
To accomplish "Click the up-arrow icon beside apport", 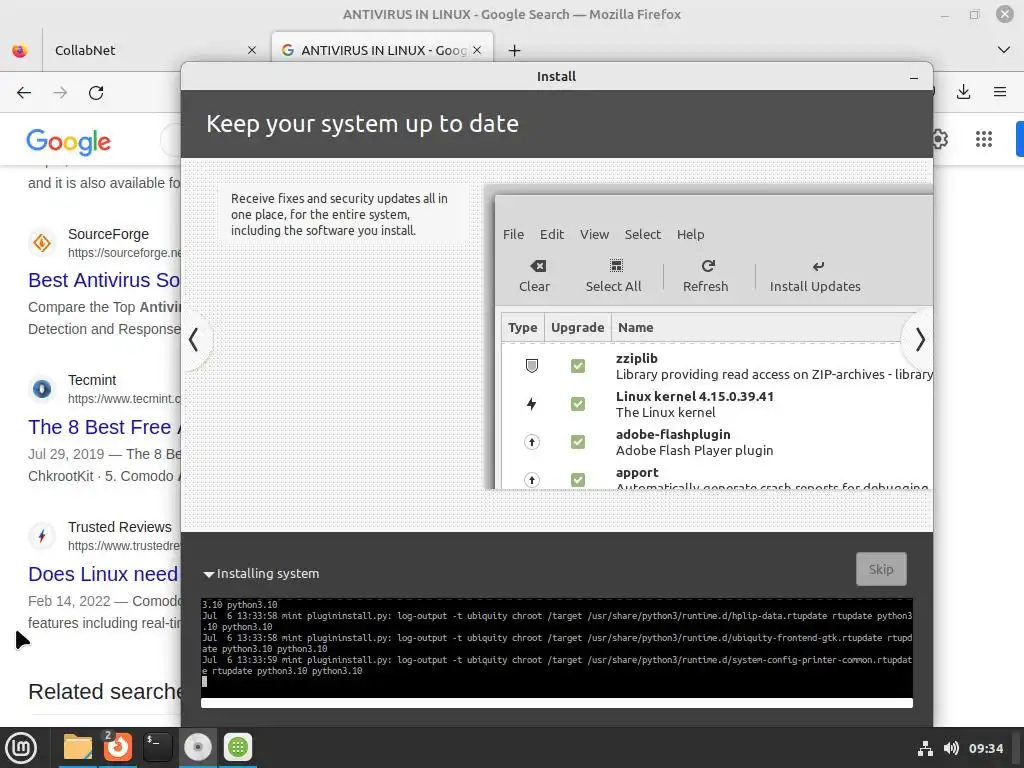I will (532, 480).
